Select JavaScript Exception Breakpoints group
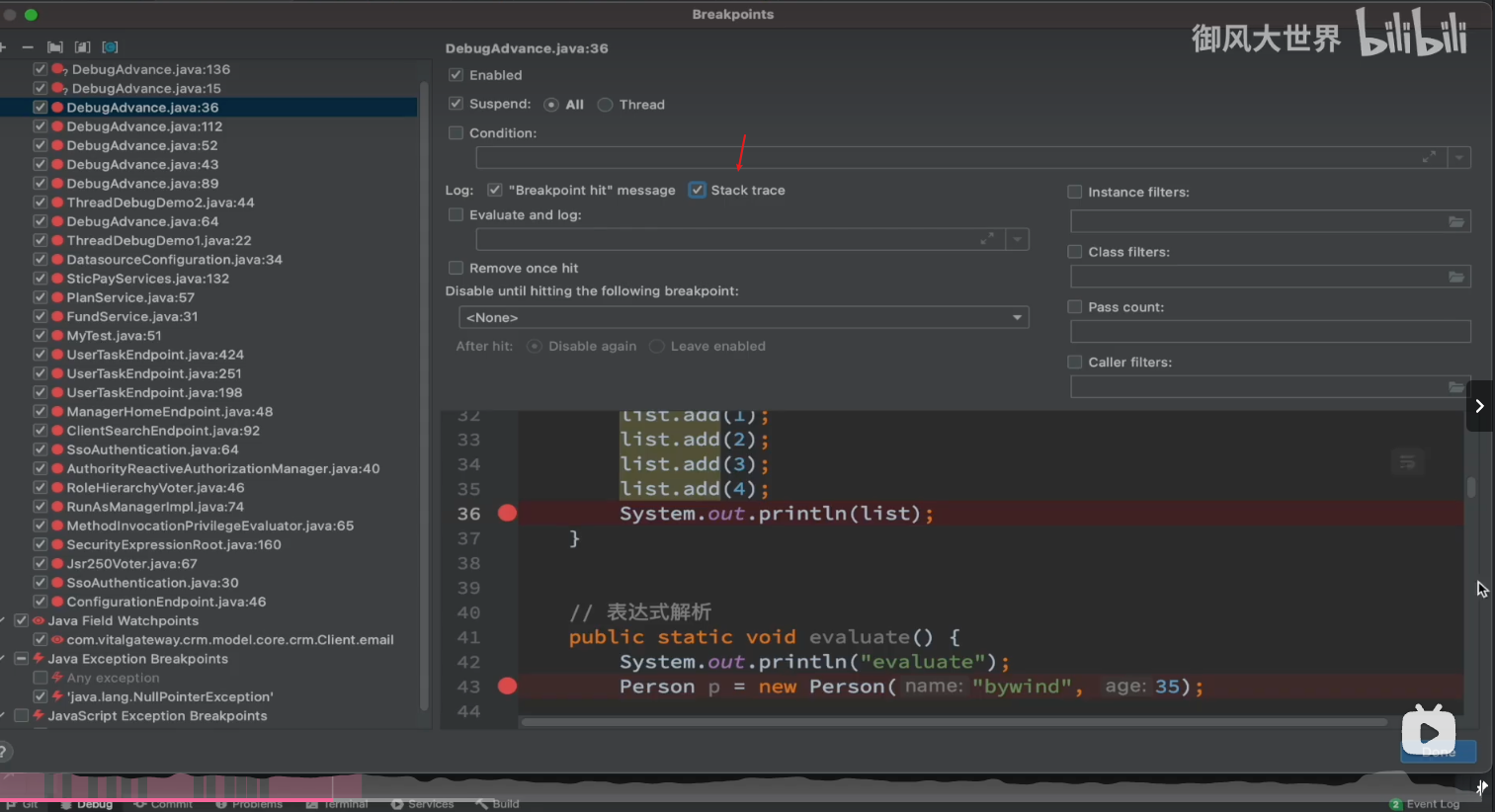This screenshot has height=812, width=1495. [x=157, y=716]
